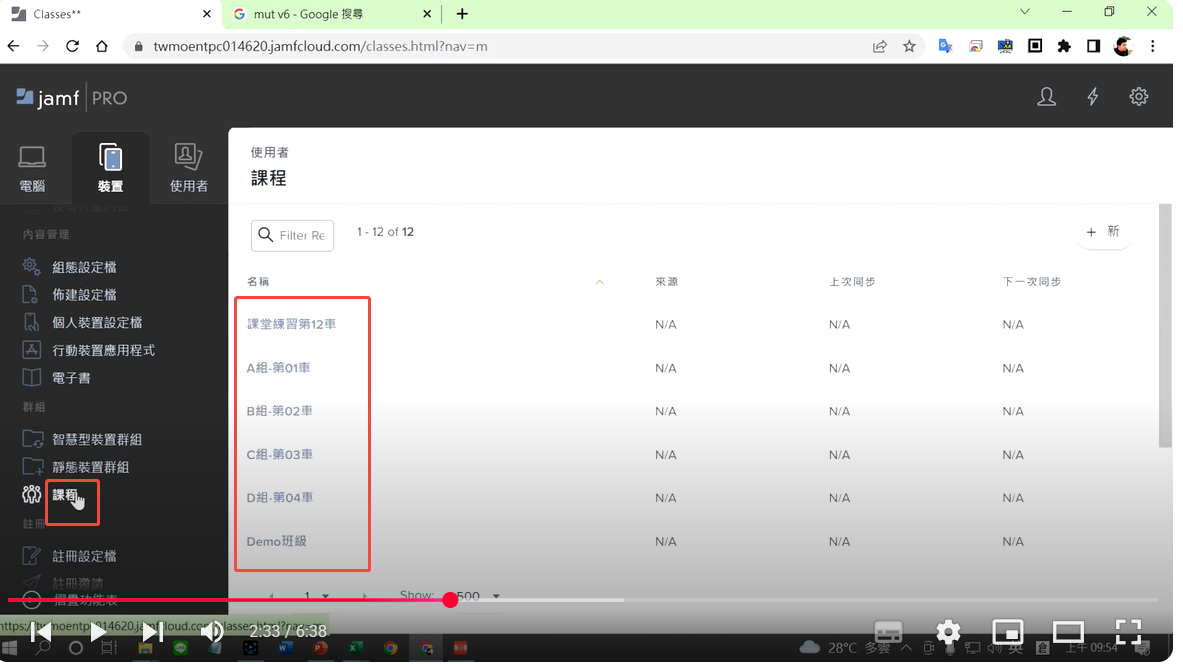
Task: Open class 課堂練習第12車
Action: [x=291, y=324]
